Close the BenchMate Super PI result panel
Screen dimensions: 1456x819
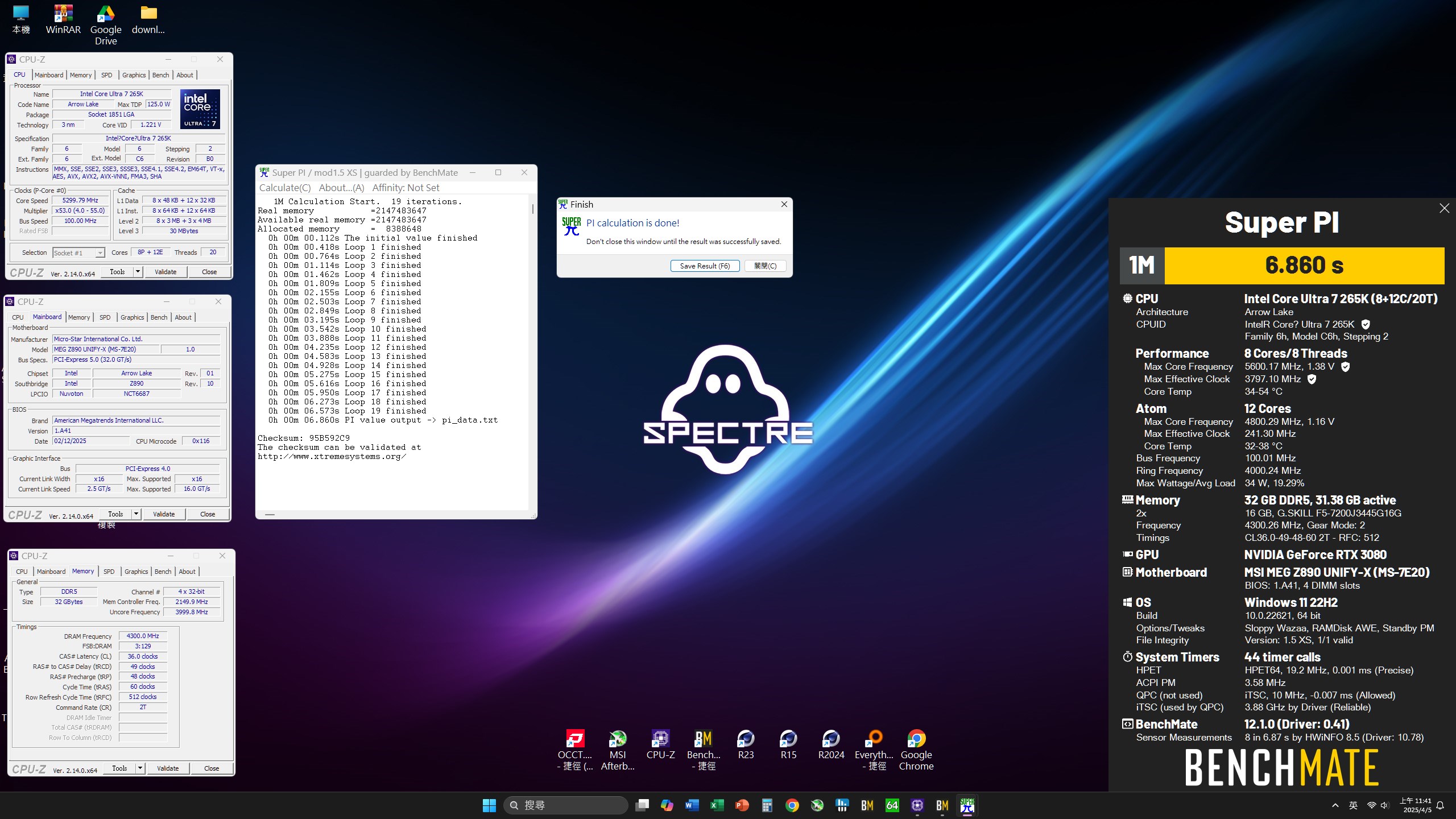(x=1445, y=208)
